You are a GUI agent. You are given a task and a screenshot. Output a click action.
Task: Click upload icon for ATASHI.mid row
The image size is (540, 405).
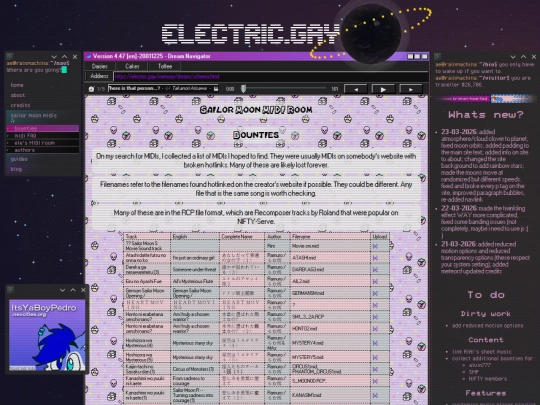[x=375, y=258]
